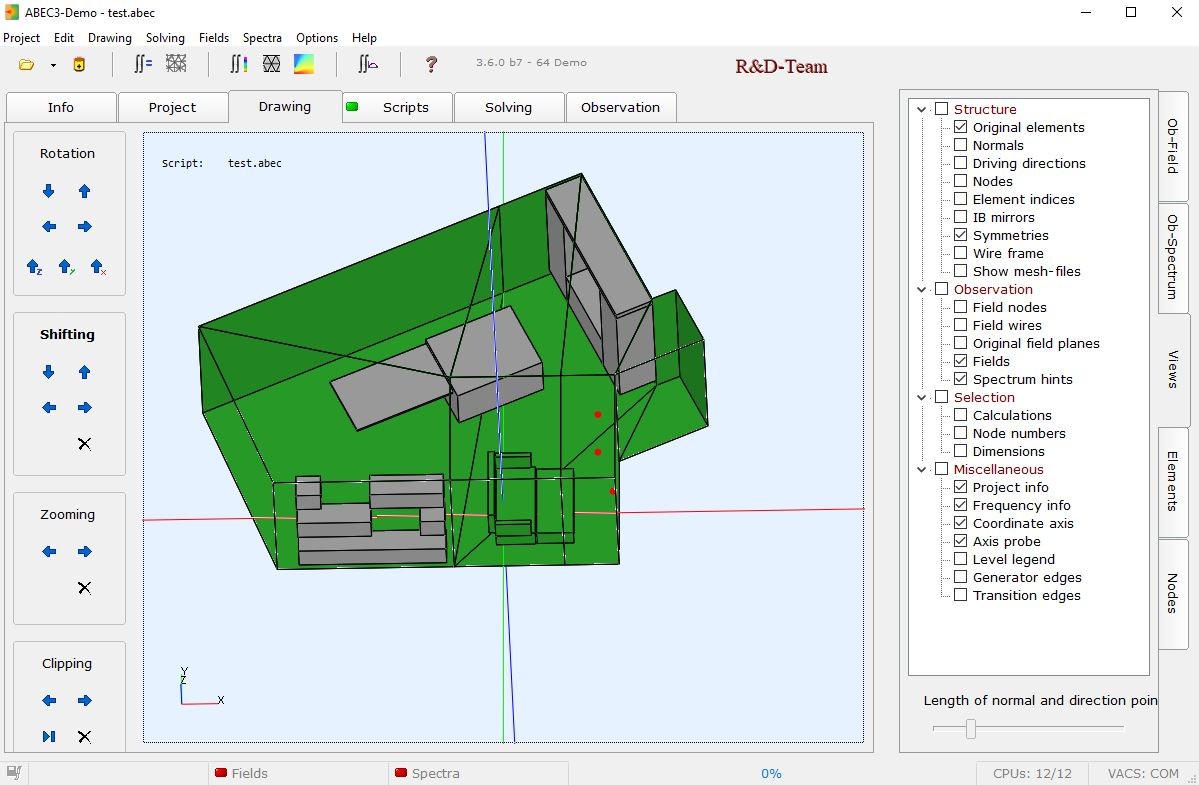Rotate the view upward in the Rotation panel
Viewport: 1199px width, 785px height.
click(84, 191)
